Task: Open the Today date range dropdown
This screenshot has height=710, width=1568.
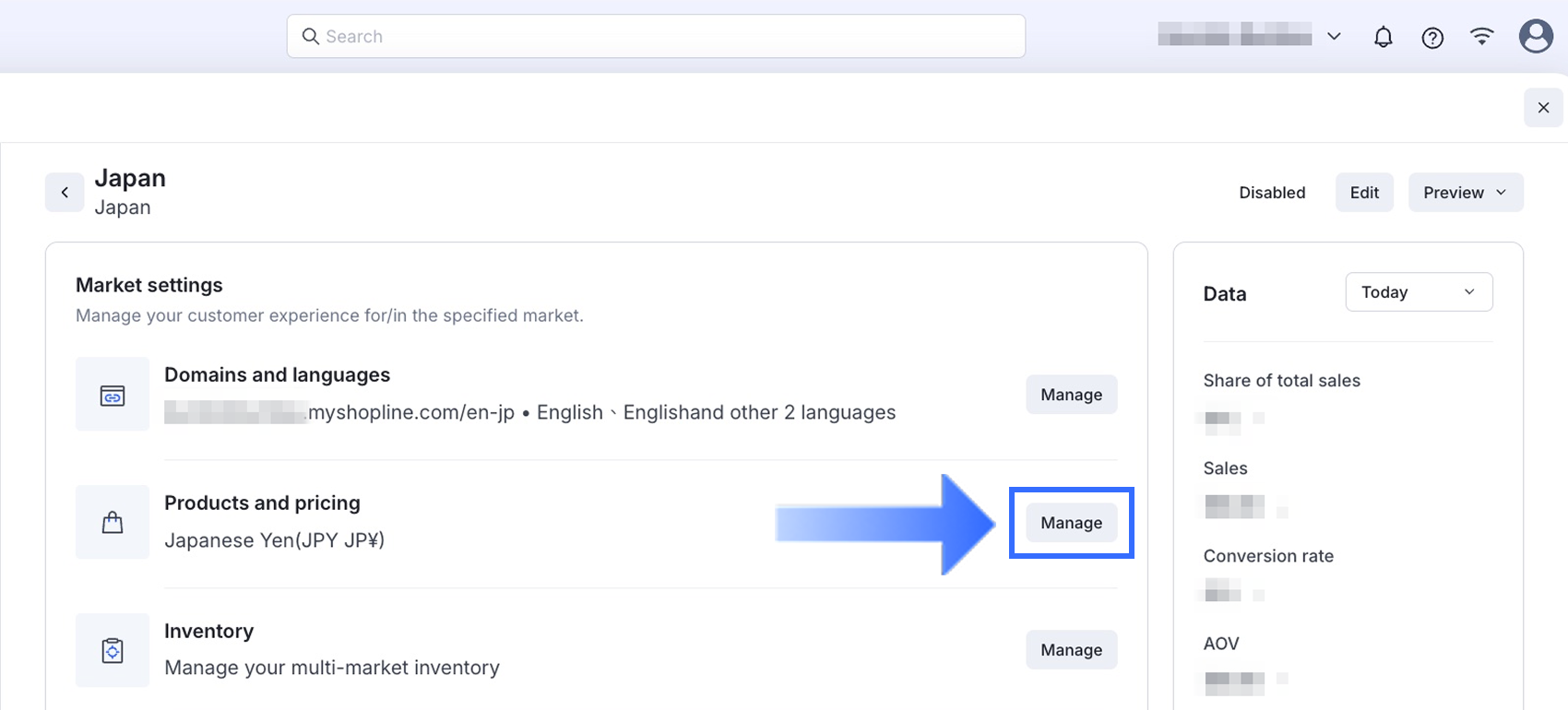Action: coord(1419,292)
